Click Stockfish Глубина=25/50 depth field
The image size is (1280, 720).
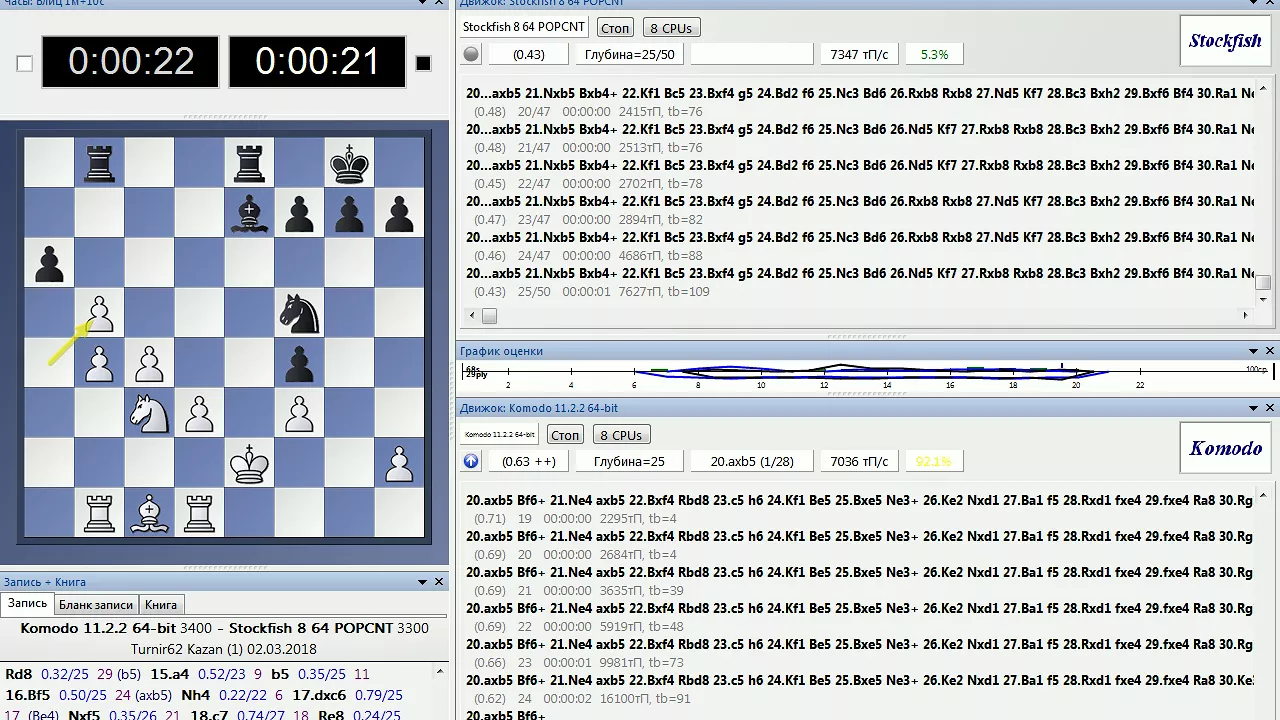click(x=629, y=54)
